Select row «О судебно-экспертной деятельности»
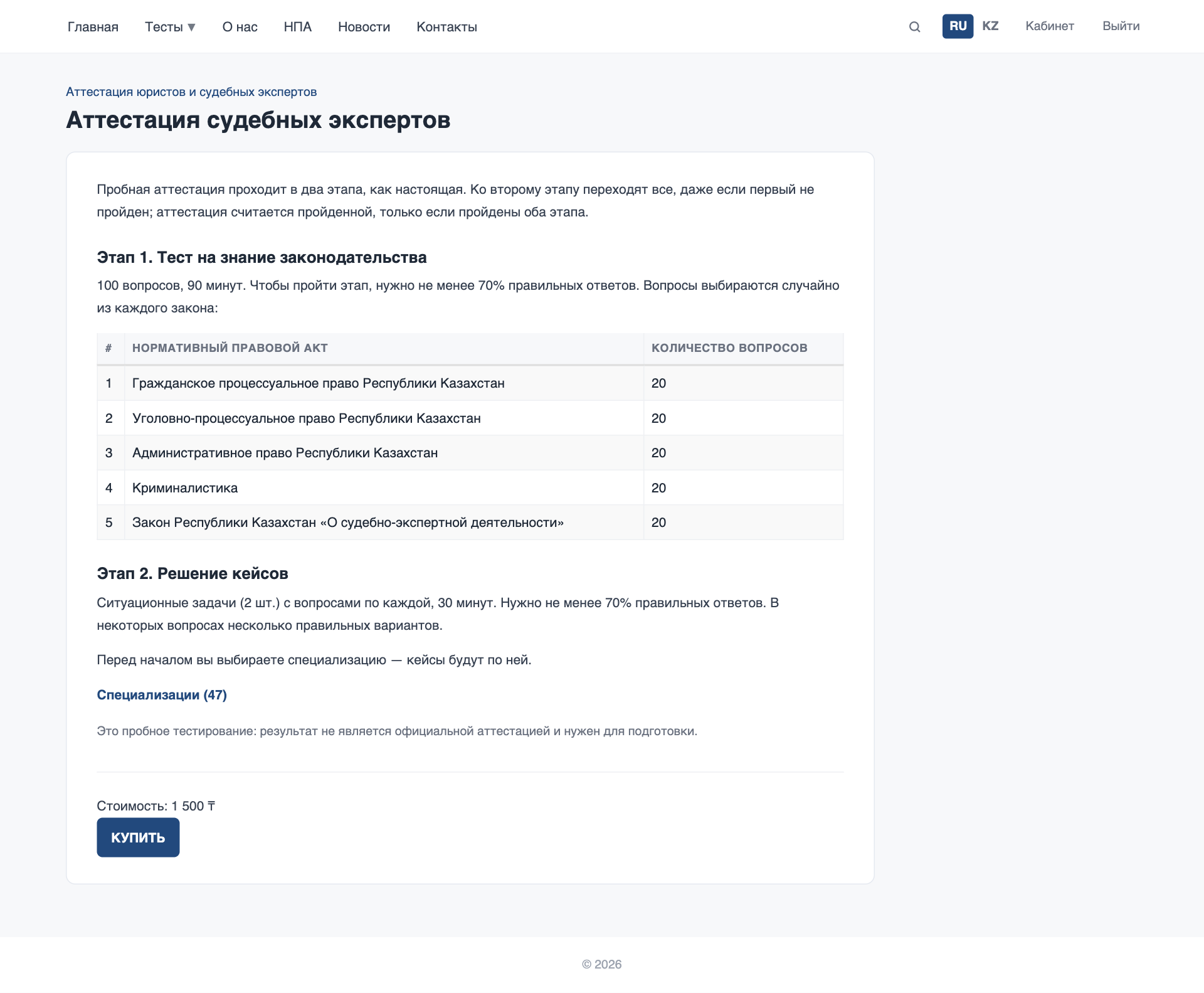 pos(470,523)
